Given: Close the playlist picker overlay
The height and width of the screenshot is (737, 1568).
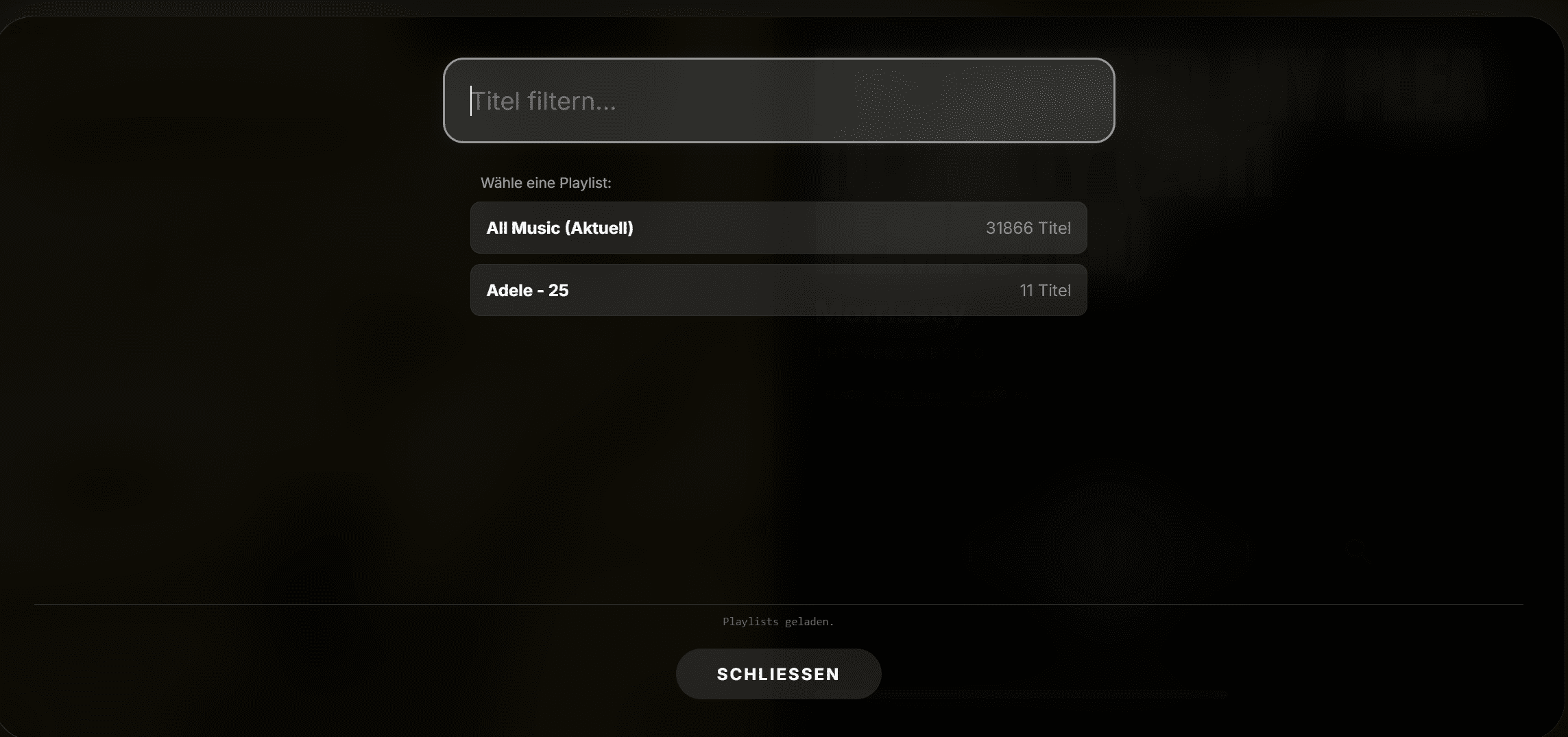Looking at the screenshot, I should pos(778,674).
